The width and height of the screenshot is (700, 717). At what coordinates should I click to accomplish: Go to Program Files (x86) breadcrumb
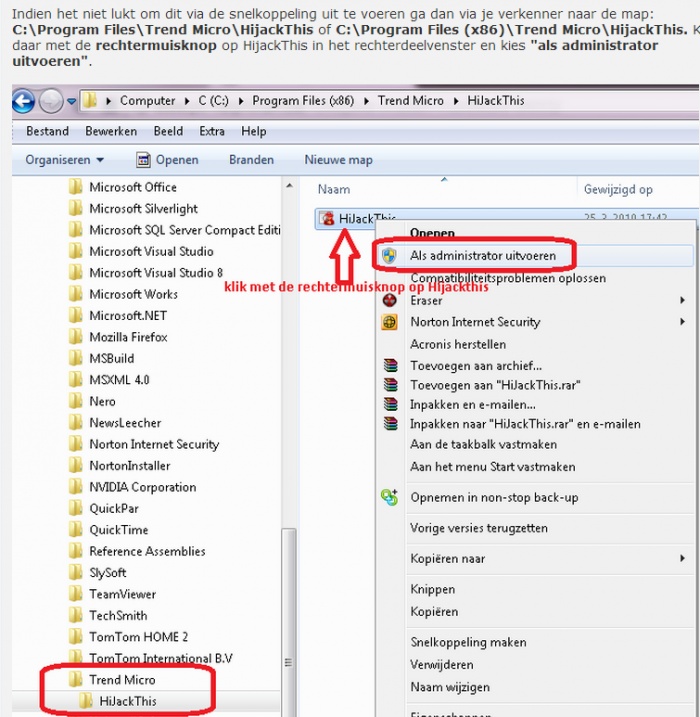click(x=303, y=101)
